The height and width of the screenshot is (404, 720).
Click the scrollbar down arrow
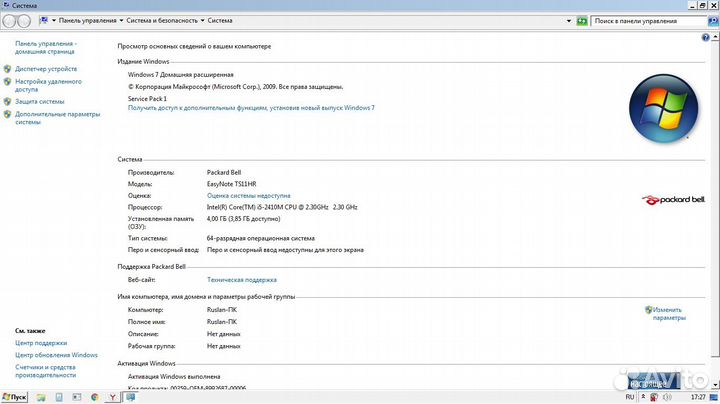(x=715, y=385)
